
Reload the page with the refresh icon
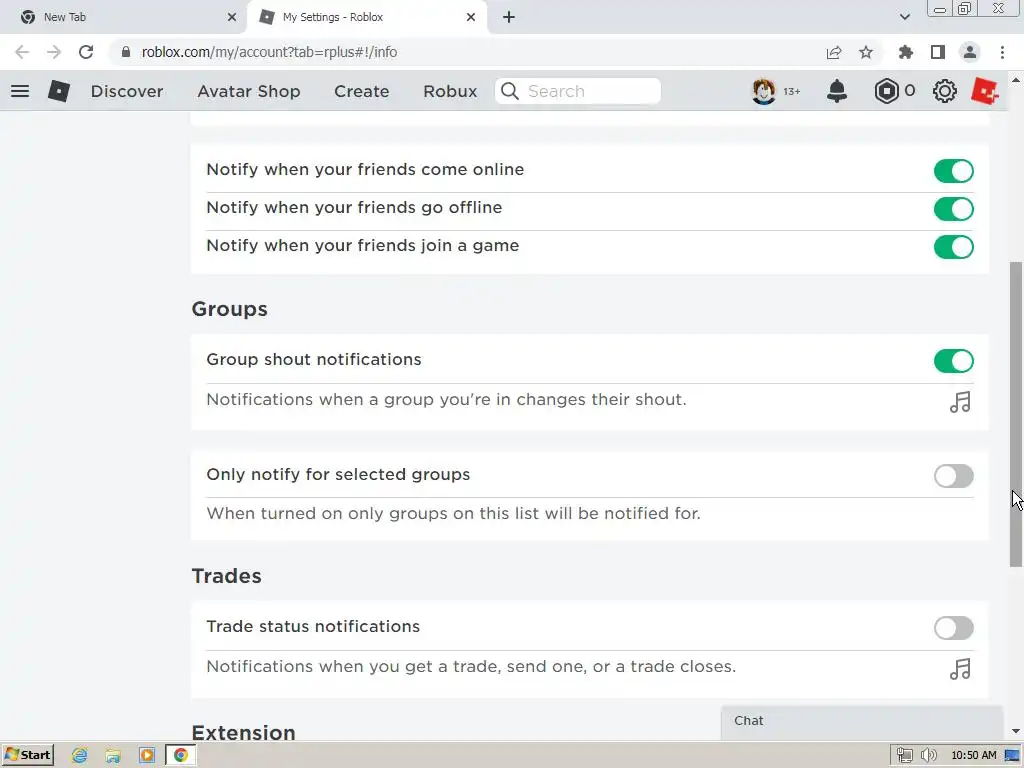(86, 52)
